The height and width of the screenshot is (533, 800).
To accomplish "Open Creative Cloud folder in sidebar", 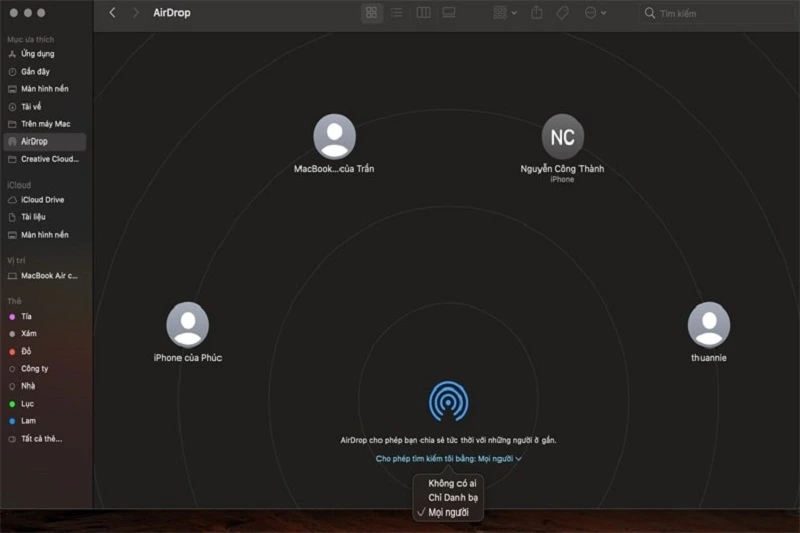I will pyautogui.click(x=44, y=159).
